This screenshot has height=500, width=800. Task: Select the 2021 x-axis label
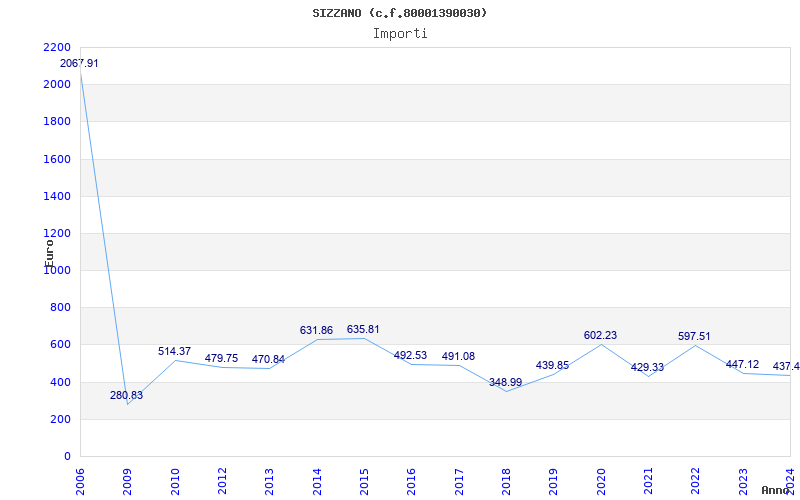[648, 482]
